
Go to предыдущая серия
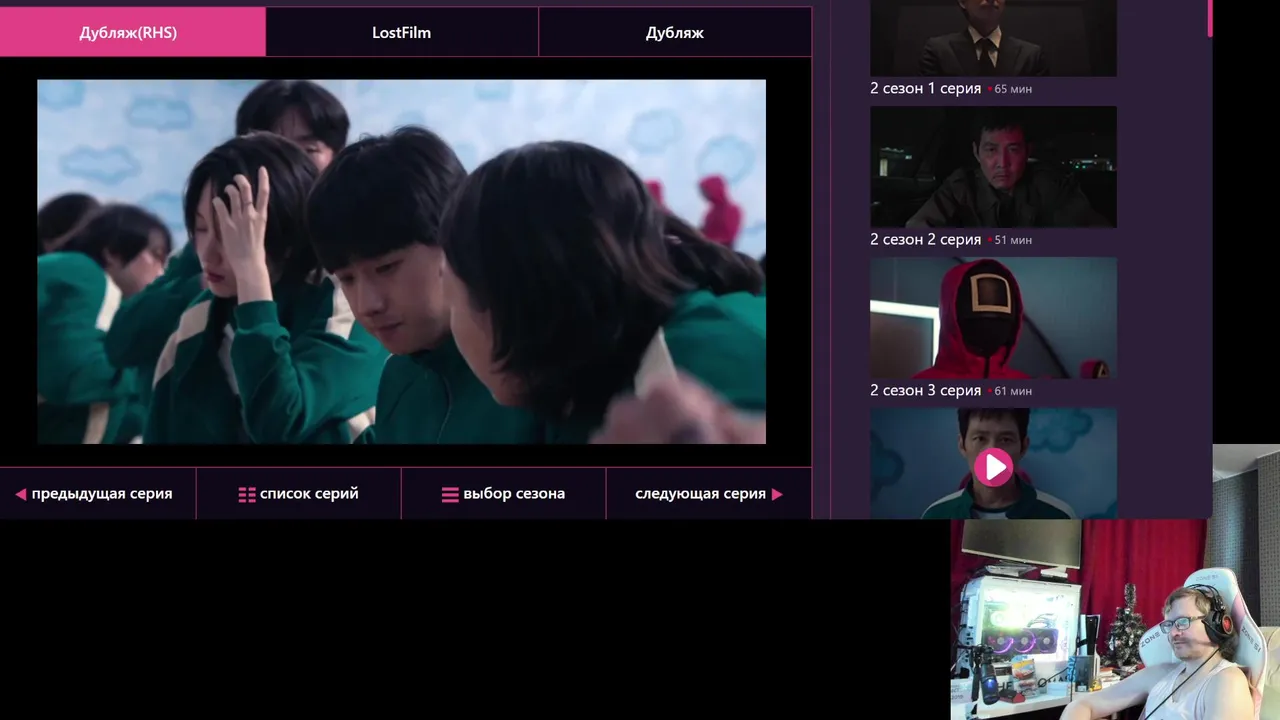point(98,493)
